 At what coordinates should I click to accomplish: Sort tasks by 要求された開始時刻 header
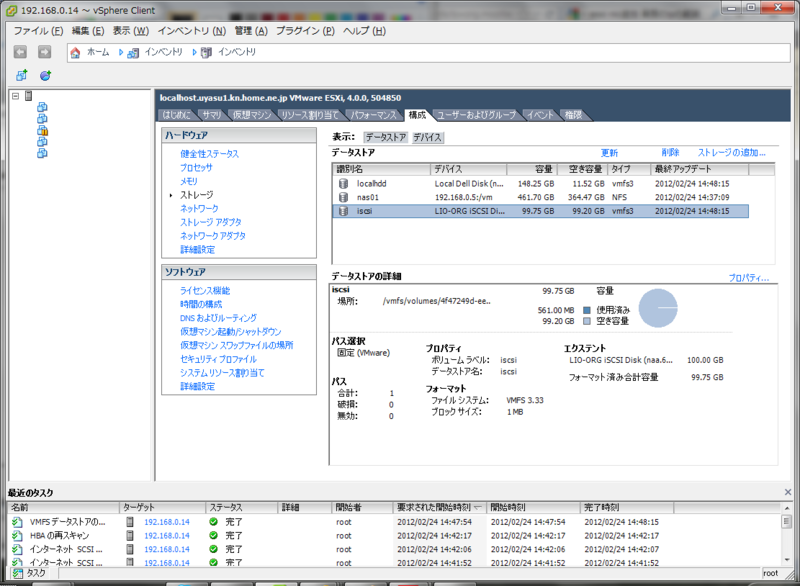(x=439, y=507)
